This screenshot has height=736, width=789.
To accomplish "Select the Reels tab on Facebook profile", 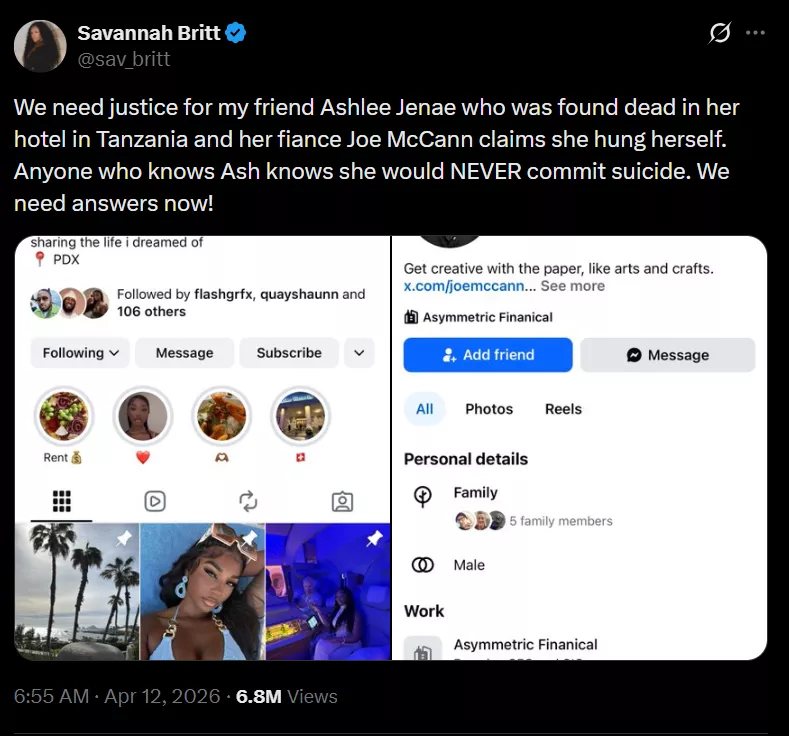I will [x=563, y=409].
